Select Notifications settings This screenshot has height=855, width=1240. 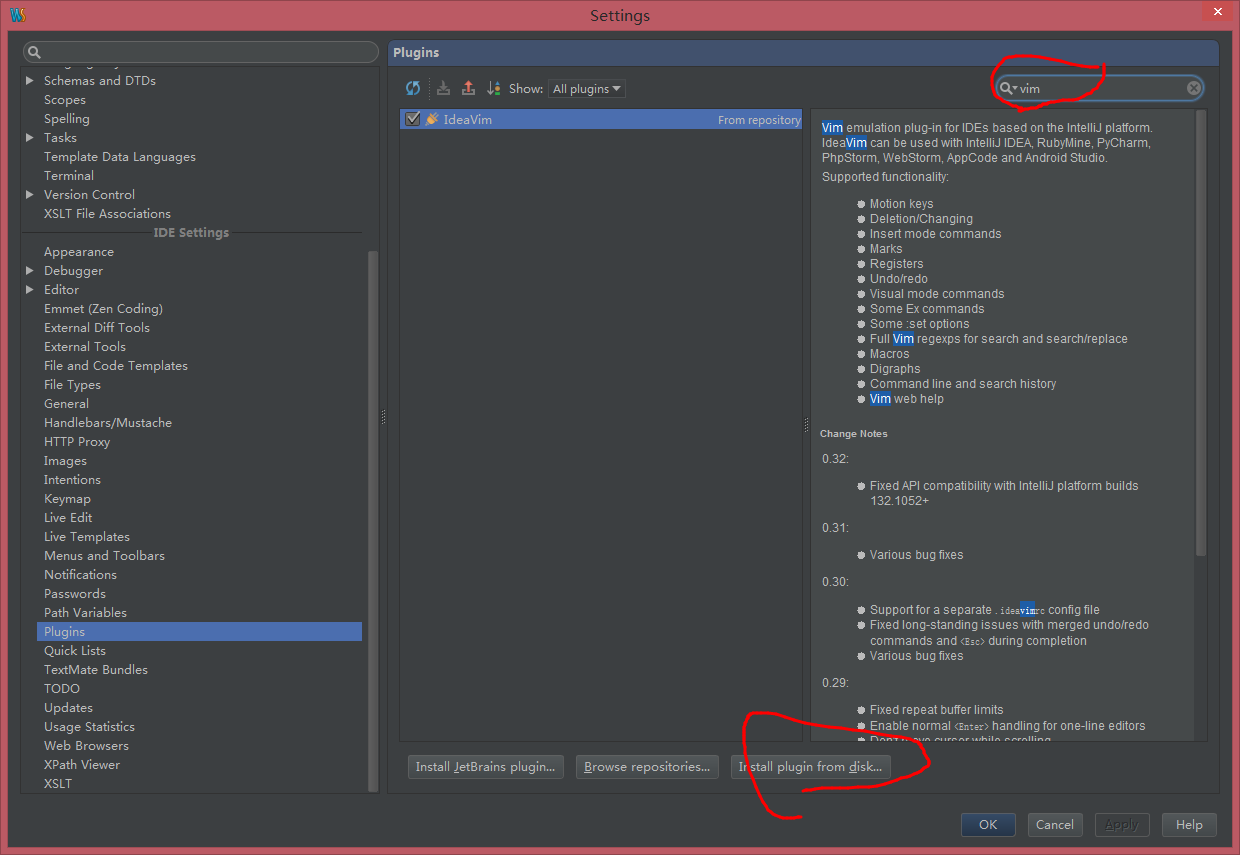point(80,575)
